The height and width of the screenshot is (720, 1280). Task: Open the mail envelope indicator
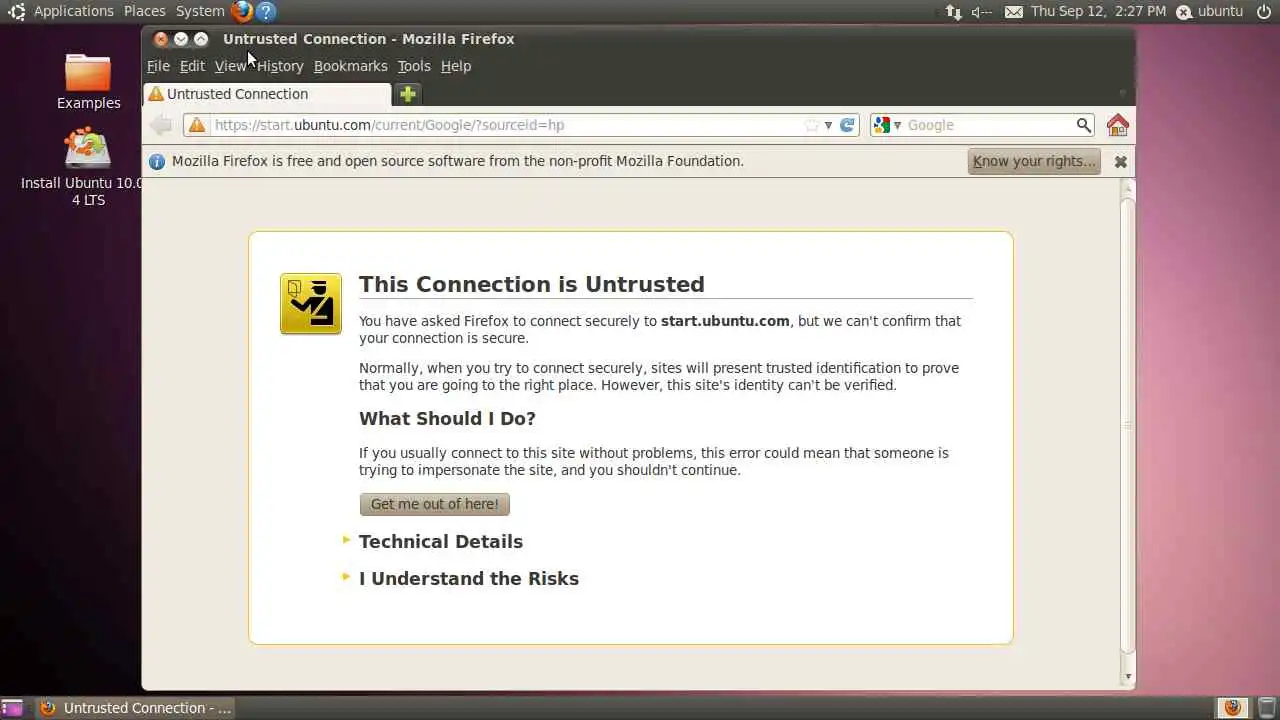click(1013, 12)
